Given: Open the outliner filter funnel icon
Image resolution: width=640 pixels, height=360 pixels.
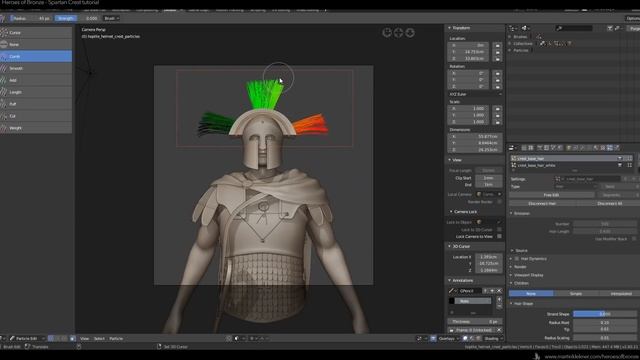Looking at the screenshot, I should tap(610, 28).
